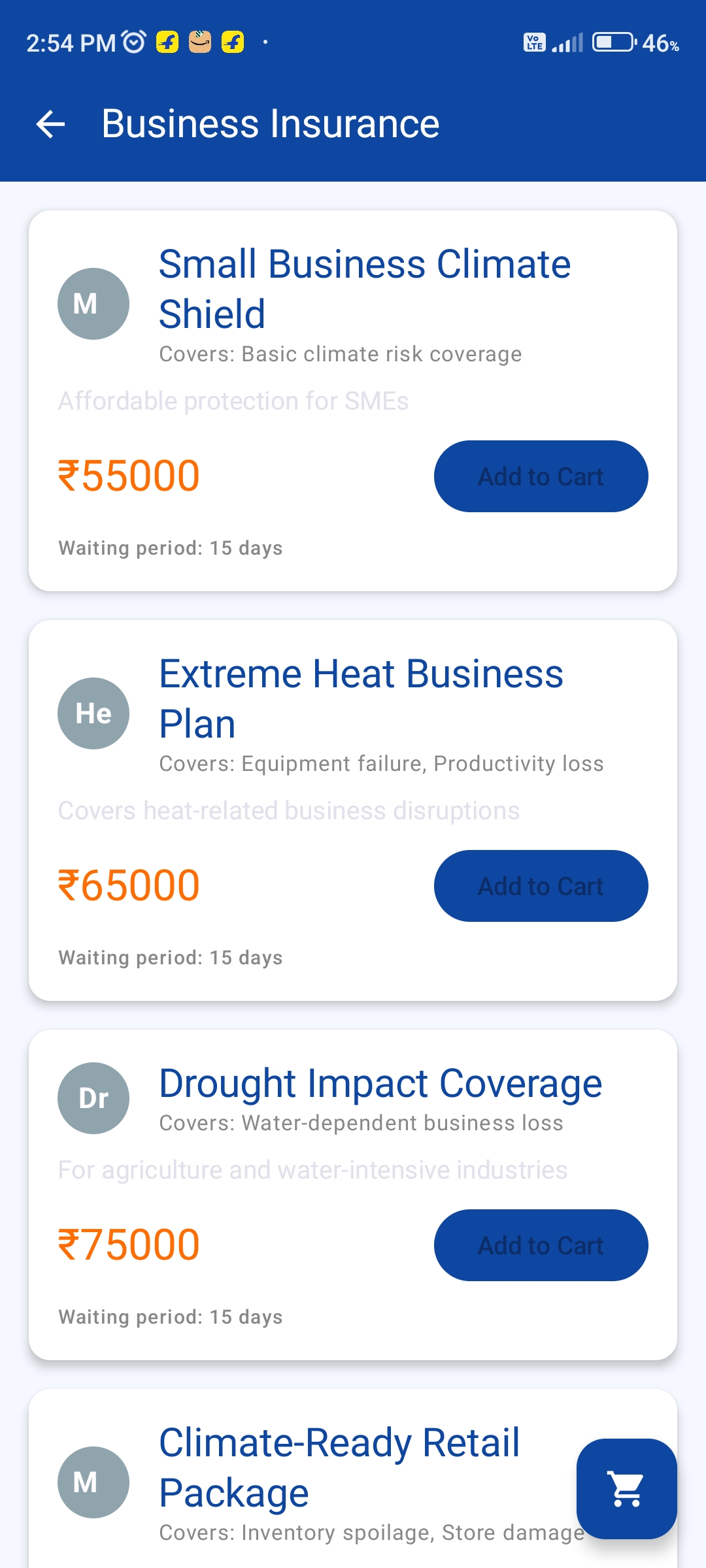Tap the ₹55000 price
Image resolution: width=706 pixels, height=1568 pixels.
(129, 476)
